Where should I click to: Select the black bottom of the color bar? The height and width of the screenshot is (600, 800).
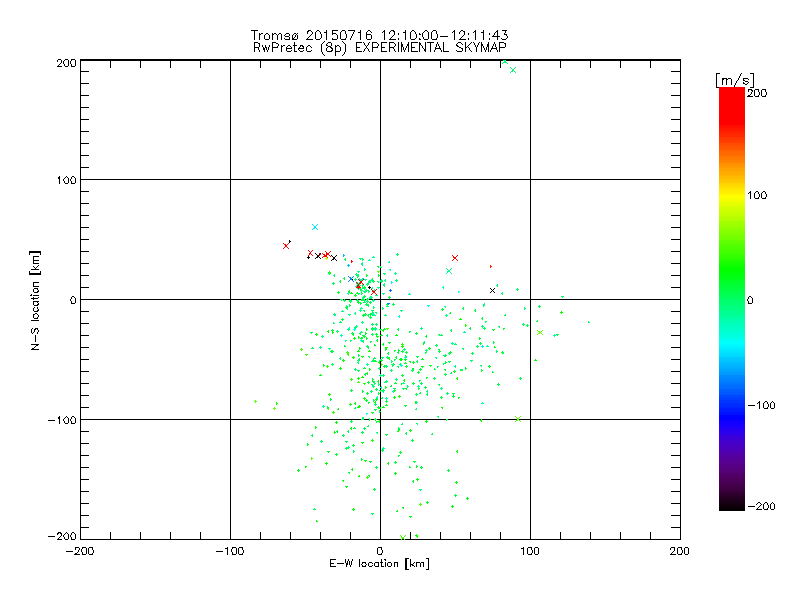(732, 503)
